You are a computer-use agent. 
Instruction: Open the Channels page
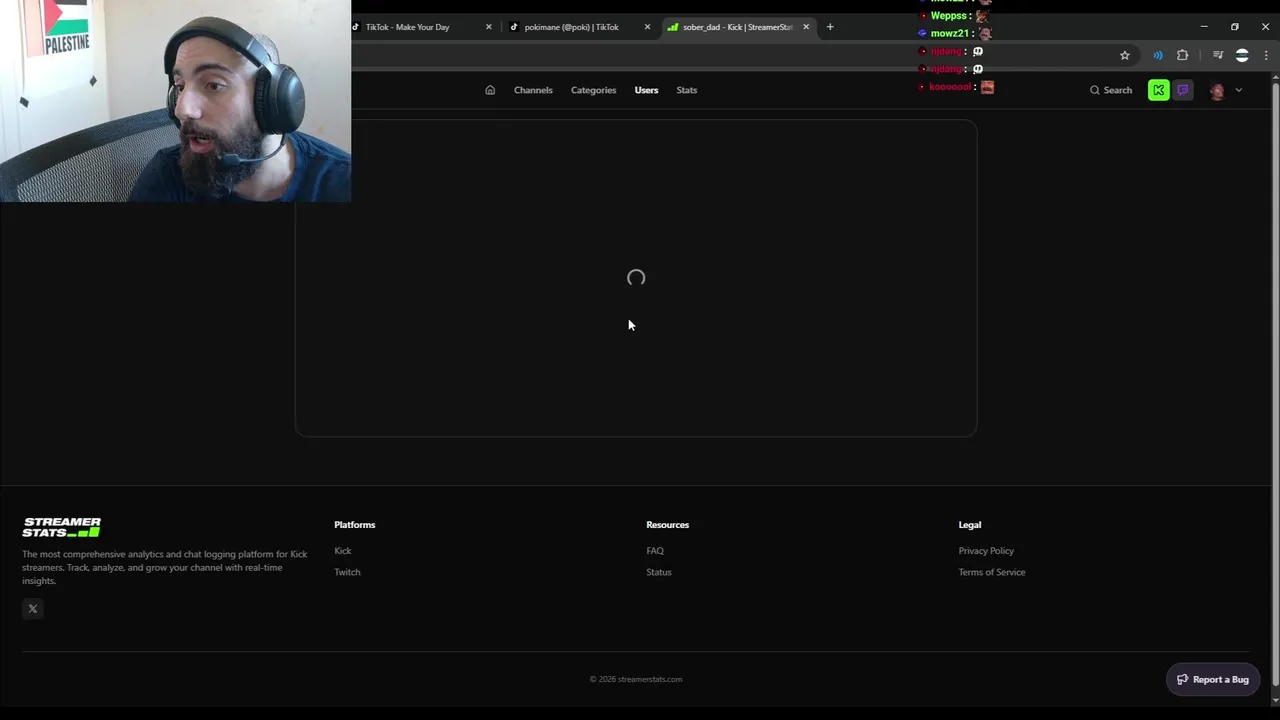coord(533,90)
